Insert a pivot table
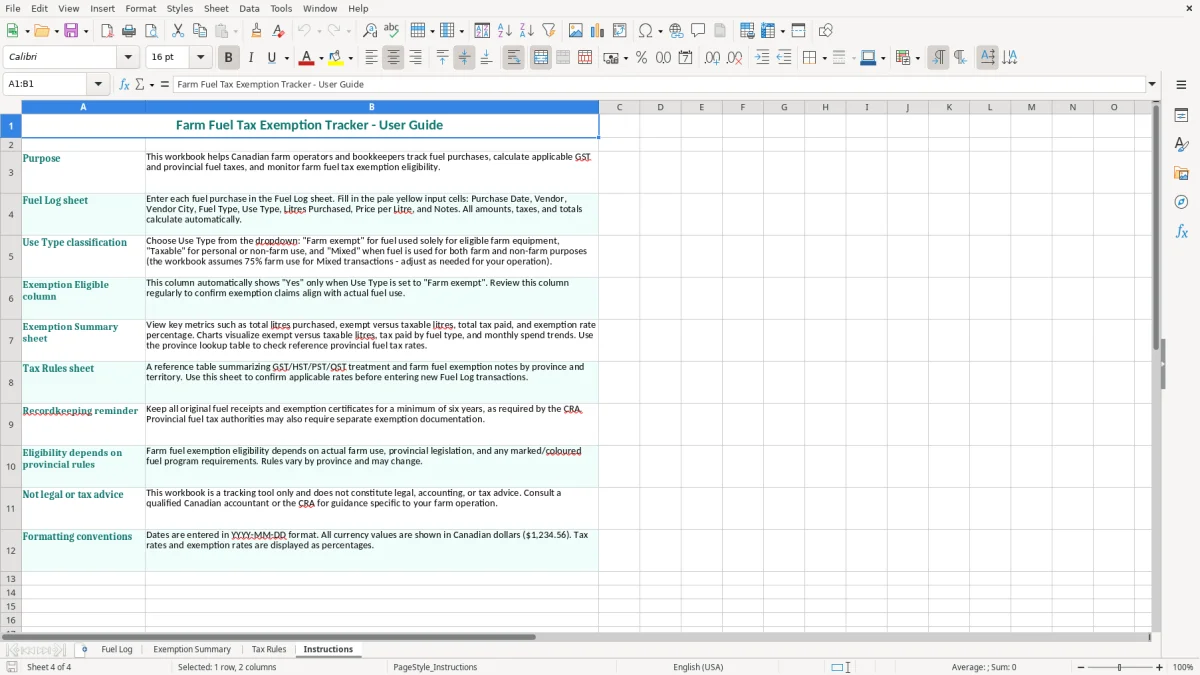1200x675 pixels. 620,31
